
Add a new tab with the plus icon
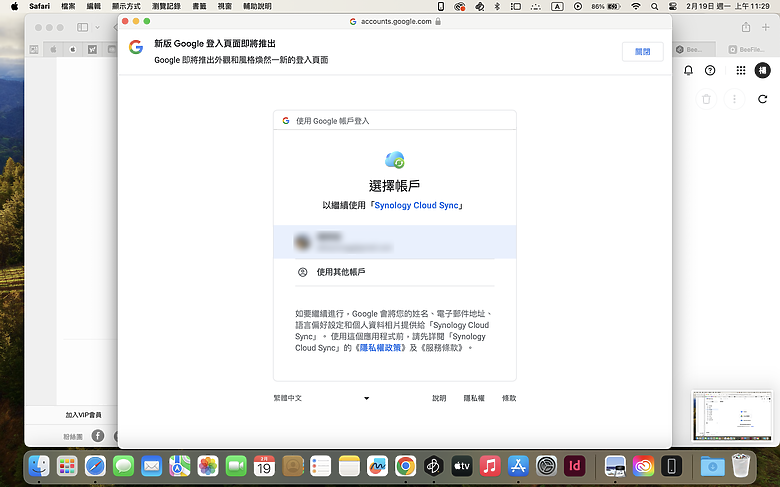click(766, 27)
